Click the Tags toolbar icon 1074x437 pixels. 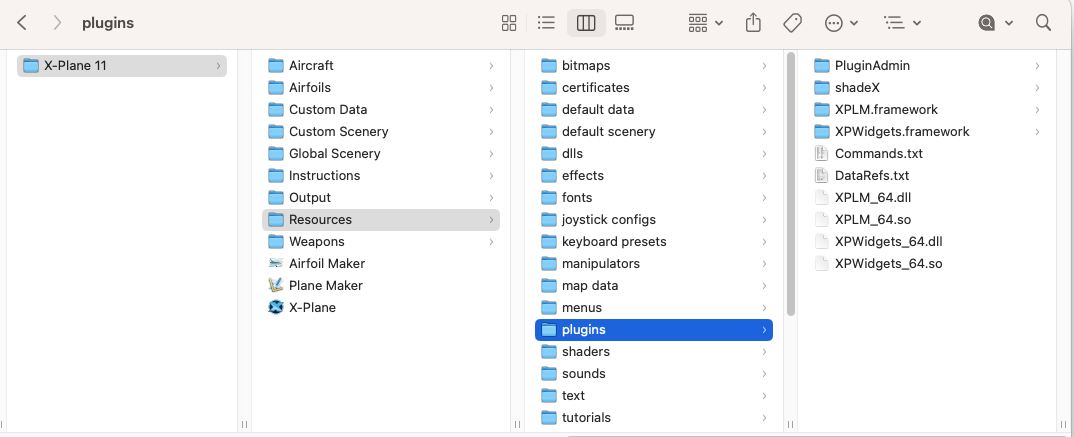coord(792,23)
